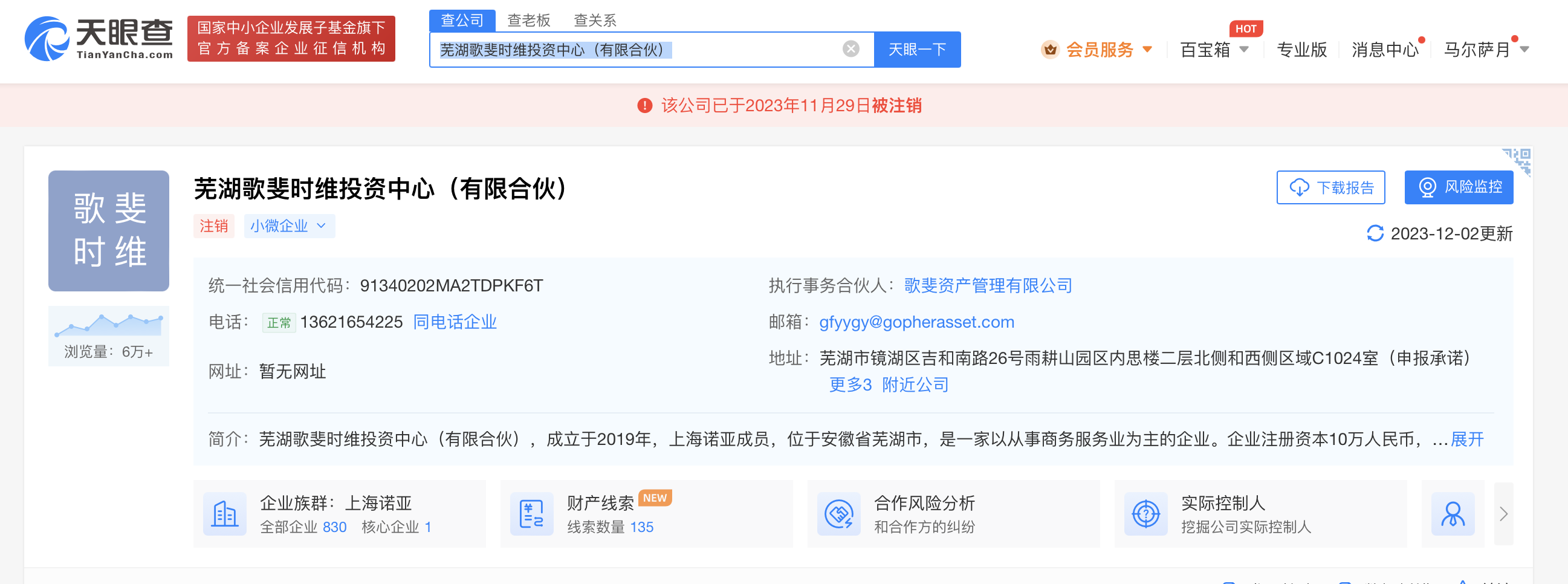
Task: Show 更多3 more addresses
Action: [x=850, y=385]
